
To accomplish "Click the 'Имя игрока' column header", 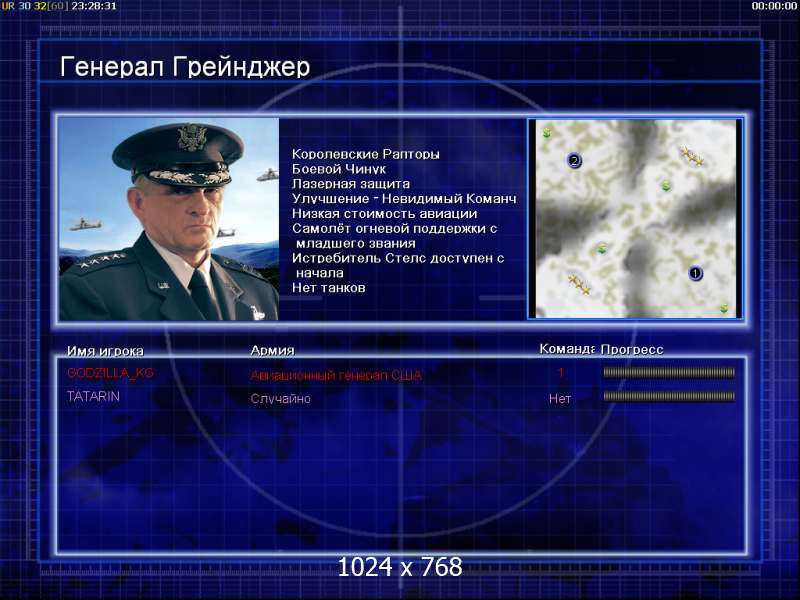I will coord(105,351).
